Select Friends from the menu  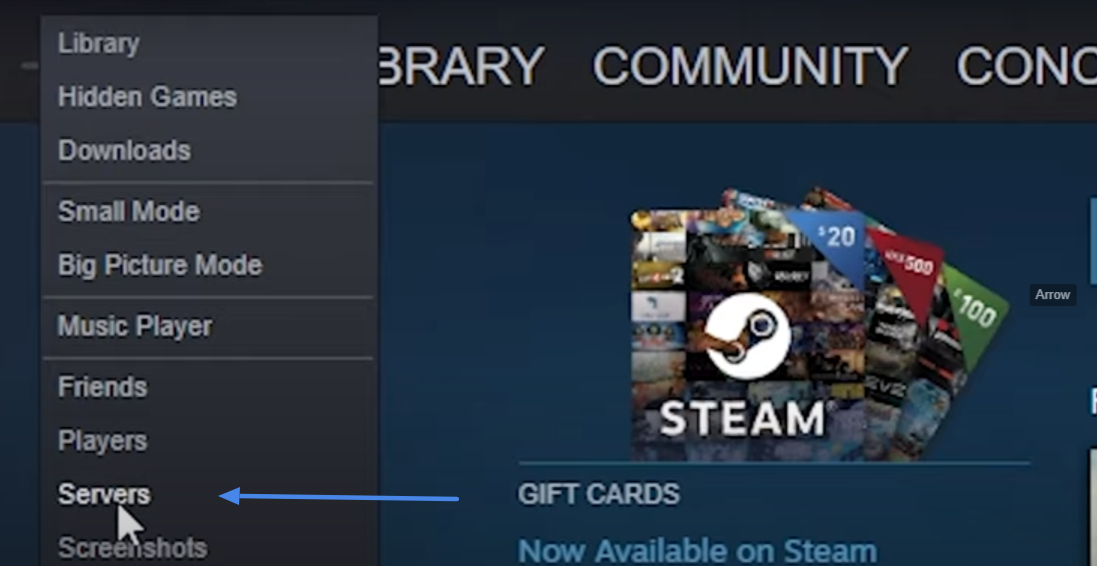pyautogui.click(x=103, y=388)
